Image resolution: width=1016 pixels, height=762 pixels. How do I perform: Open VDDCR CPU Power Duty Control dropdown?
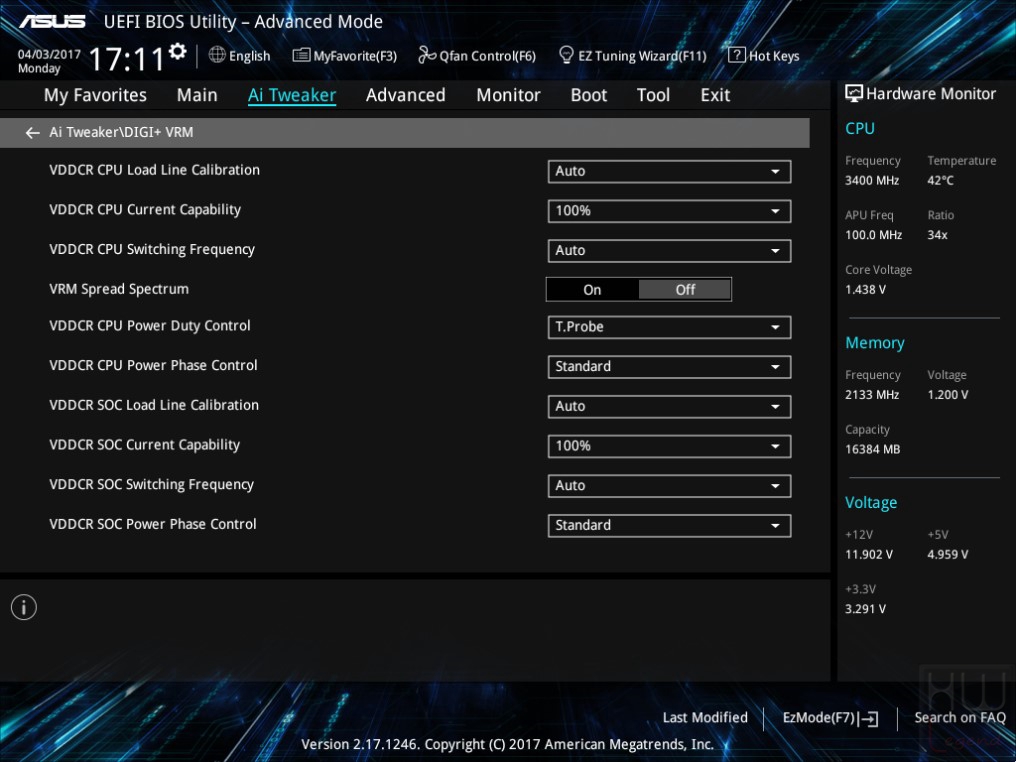tap(669, 327)
